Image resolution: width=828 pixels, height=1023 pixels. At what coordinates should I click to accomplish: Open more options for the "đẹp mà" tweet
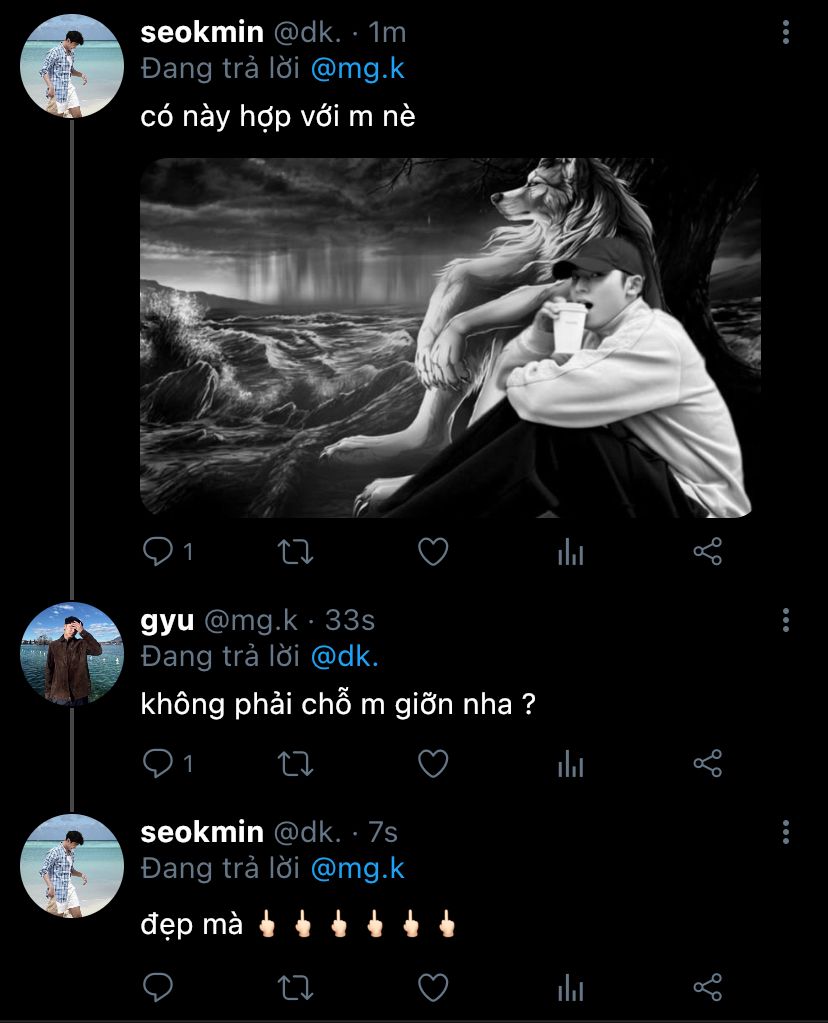(786, 832)
